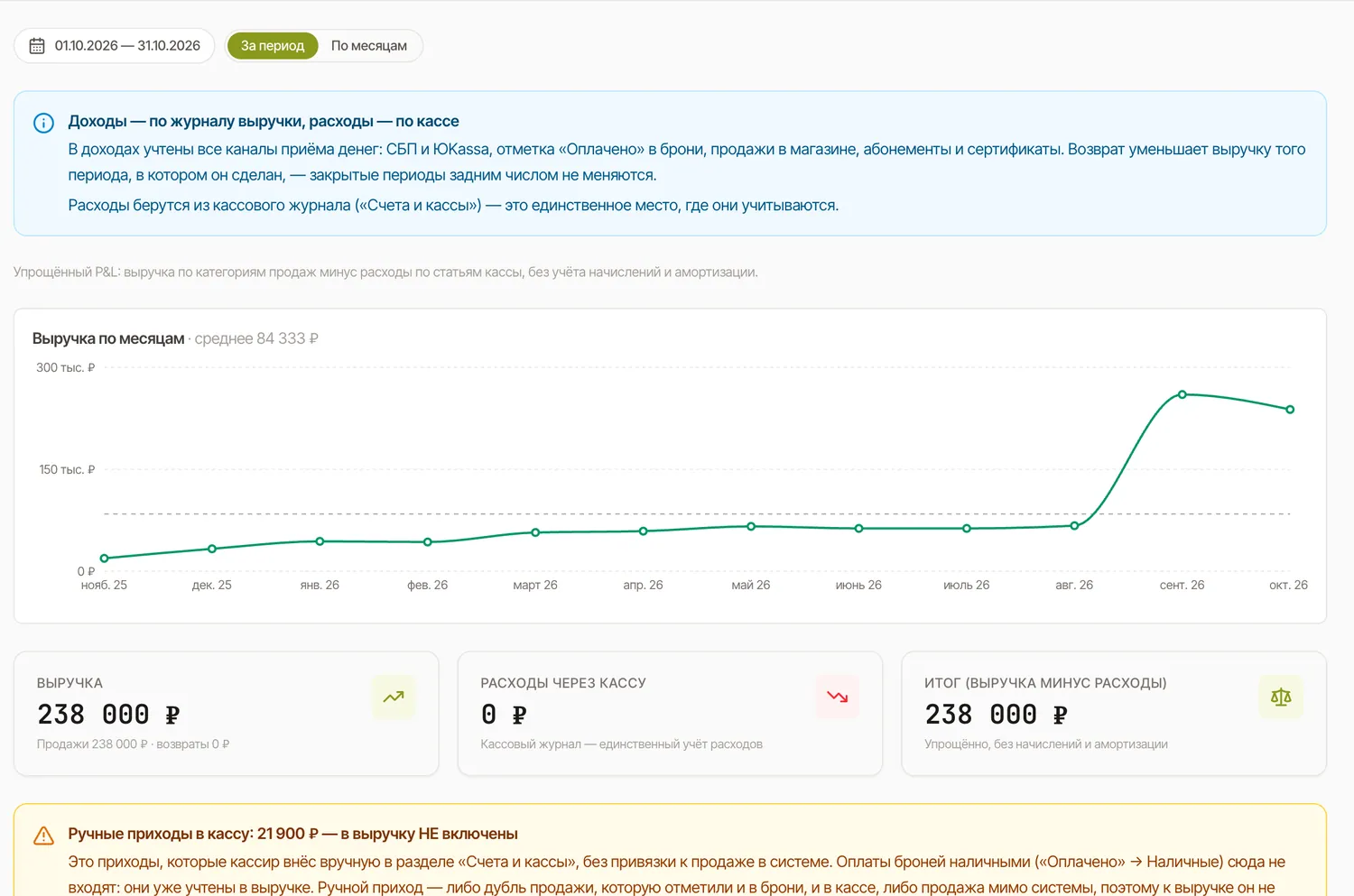Select the «За период» toggle

coord(273,46)
